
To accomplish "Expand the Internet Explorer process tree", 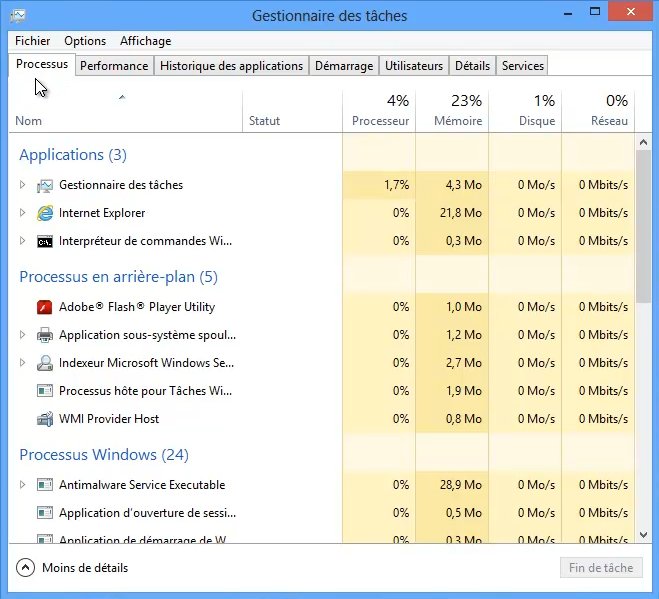I will click(23, 213).
